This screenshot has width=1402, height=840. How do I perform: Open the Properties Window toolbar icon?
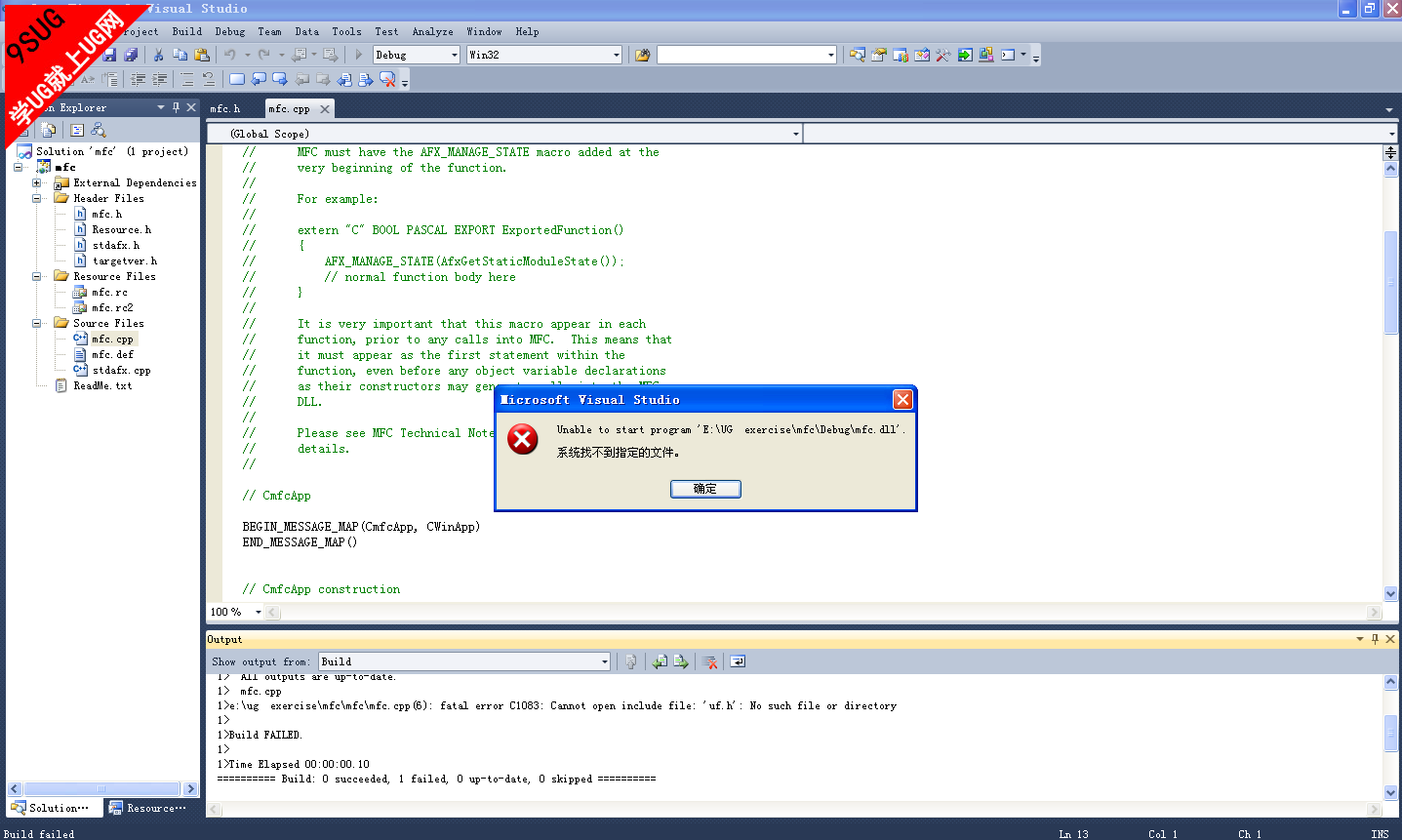pyautogui.click(x=879, y=55)
